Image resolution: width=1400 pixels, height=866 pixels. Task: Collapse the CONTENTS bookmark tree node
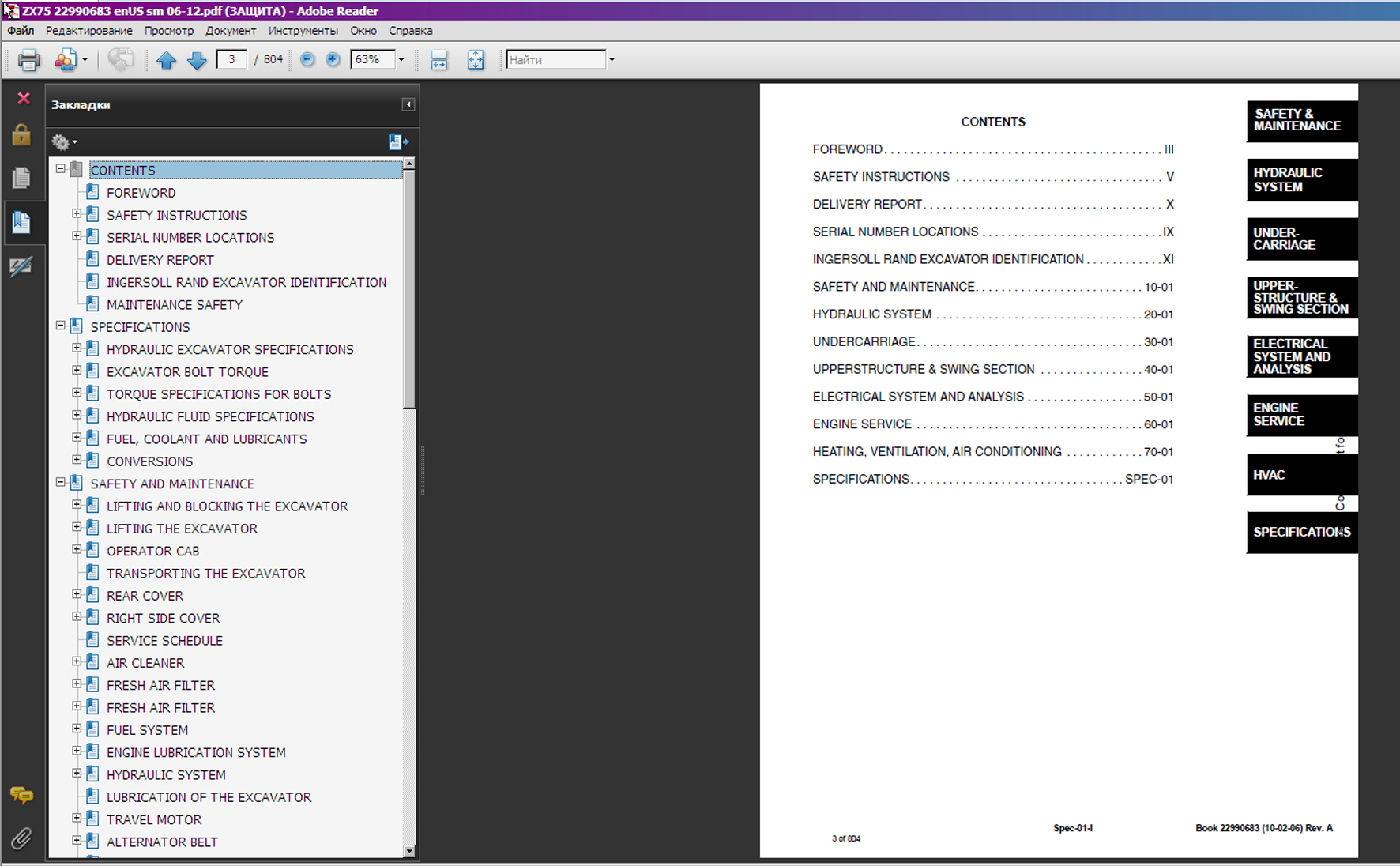(61, 169)
